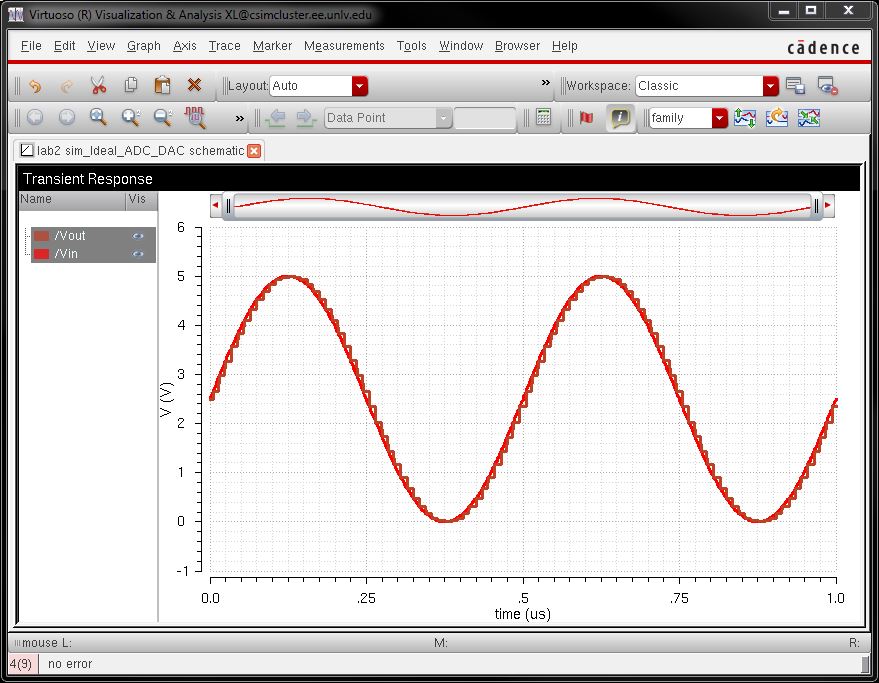Click the Name column header
The image size is (879, 683).
pos(70,200)
